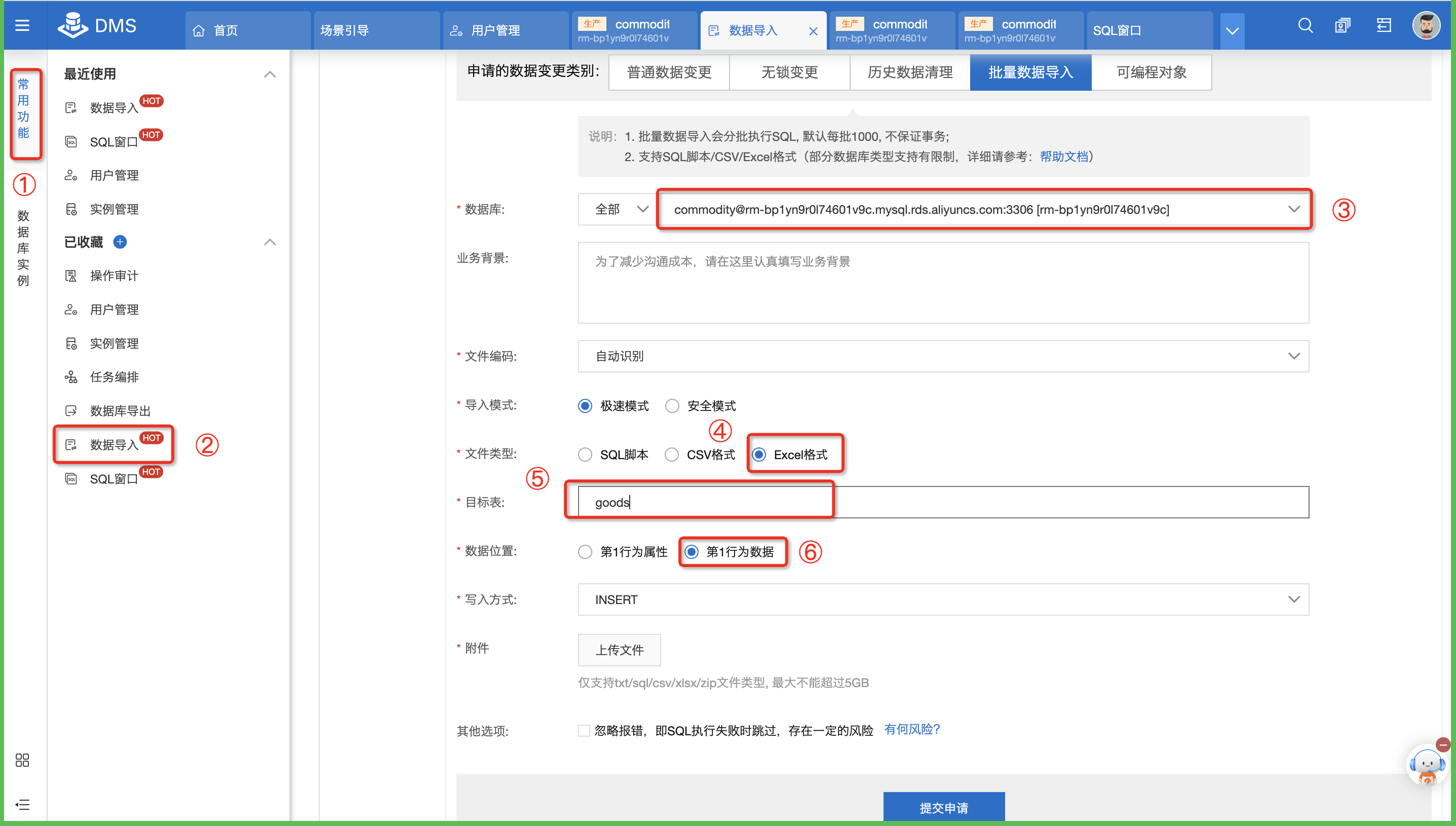1456x826 pixels.
Task: Click the hamburger menu icon
Action: [22, 25]
